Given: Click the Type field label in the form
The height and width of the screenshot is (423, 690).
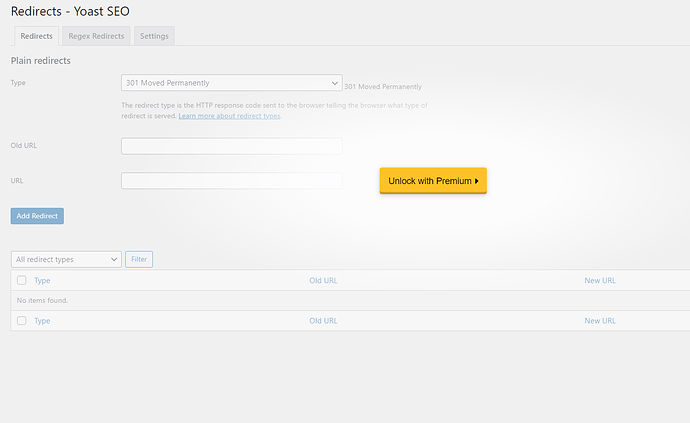Looking at the screenshot, I should point(18,83).
